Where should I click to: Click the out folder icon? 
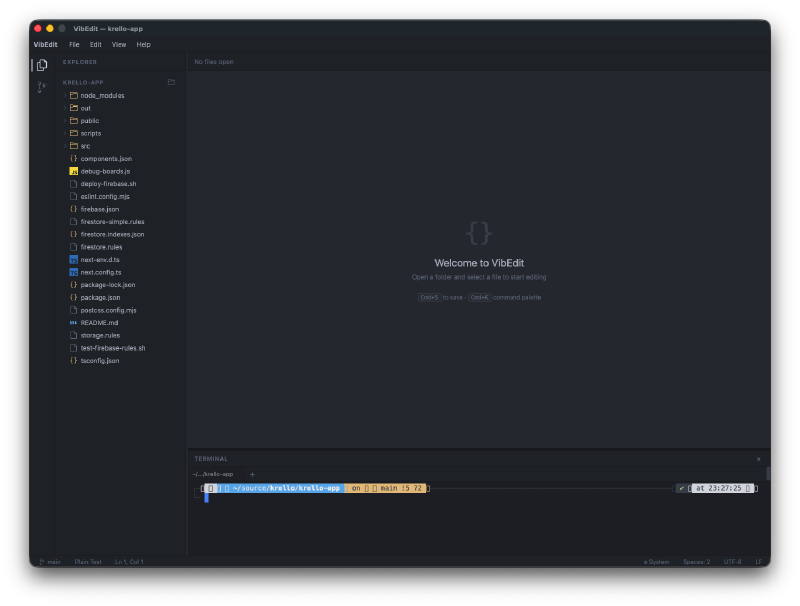coord(74,108)
